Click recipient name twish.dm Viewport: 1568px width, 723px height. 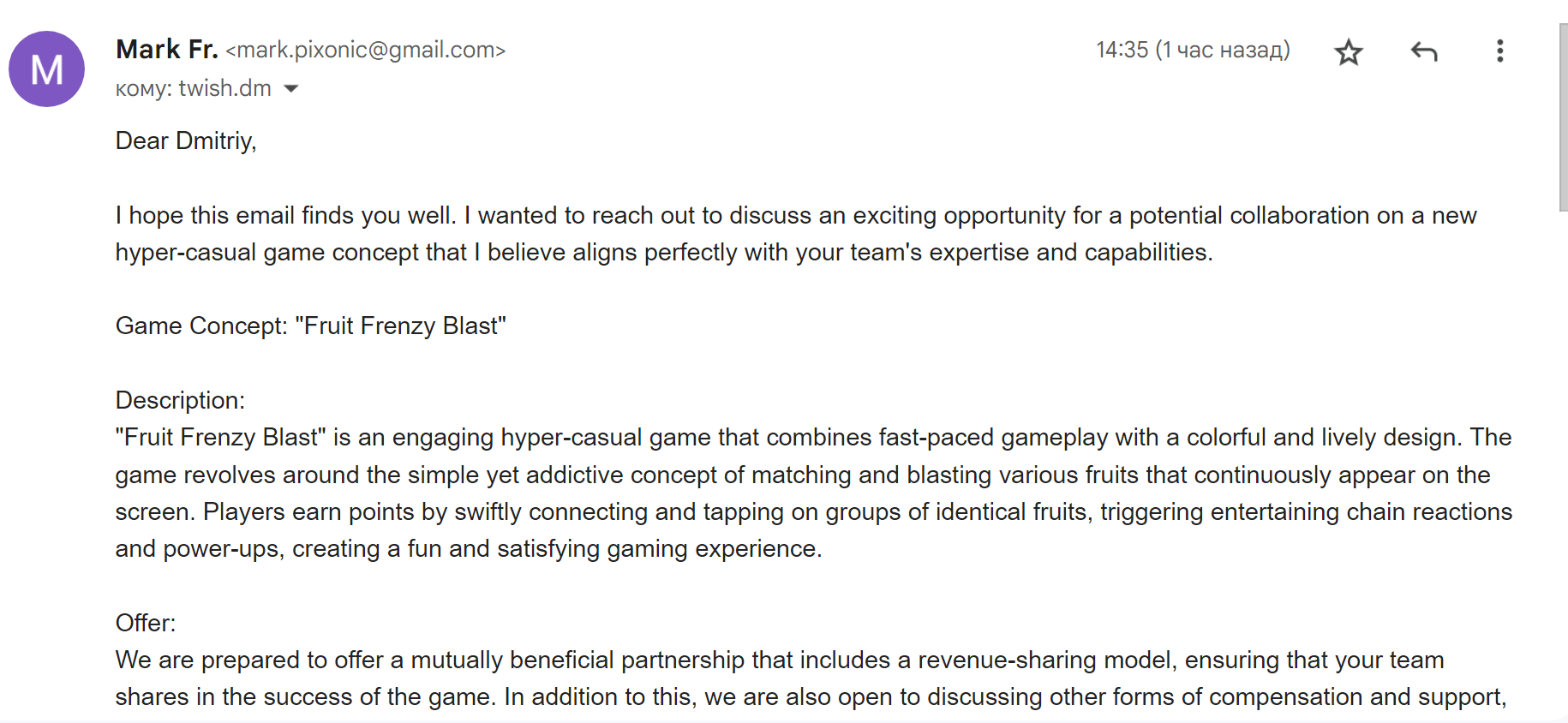(x=224, y=88)
